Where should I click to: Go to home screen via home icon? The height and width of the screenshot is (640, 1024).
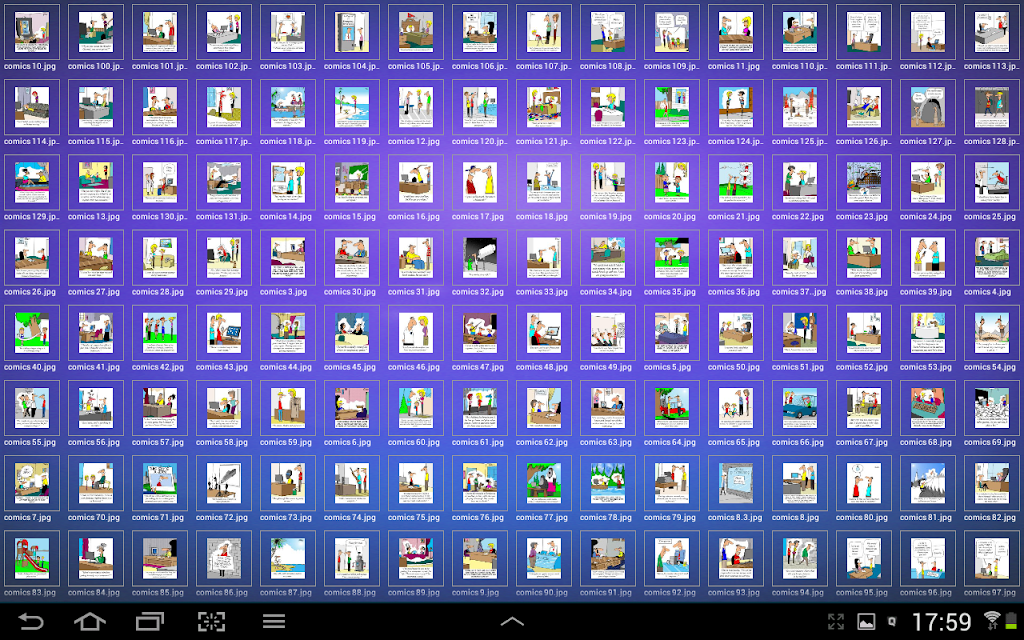click(x=90, y=621)
